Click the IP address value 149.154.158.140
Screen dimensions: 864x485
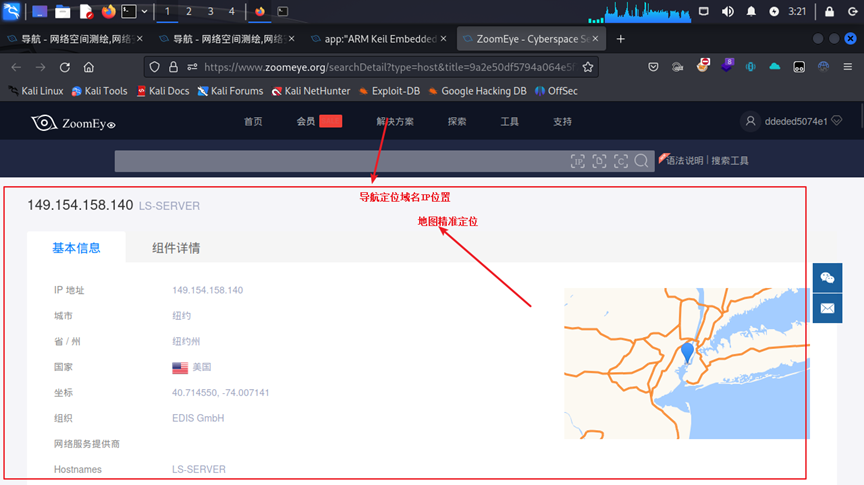(x=207, y=290)
